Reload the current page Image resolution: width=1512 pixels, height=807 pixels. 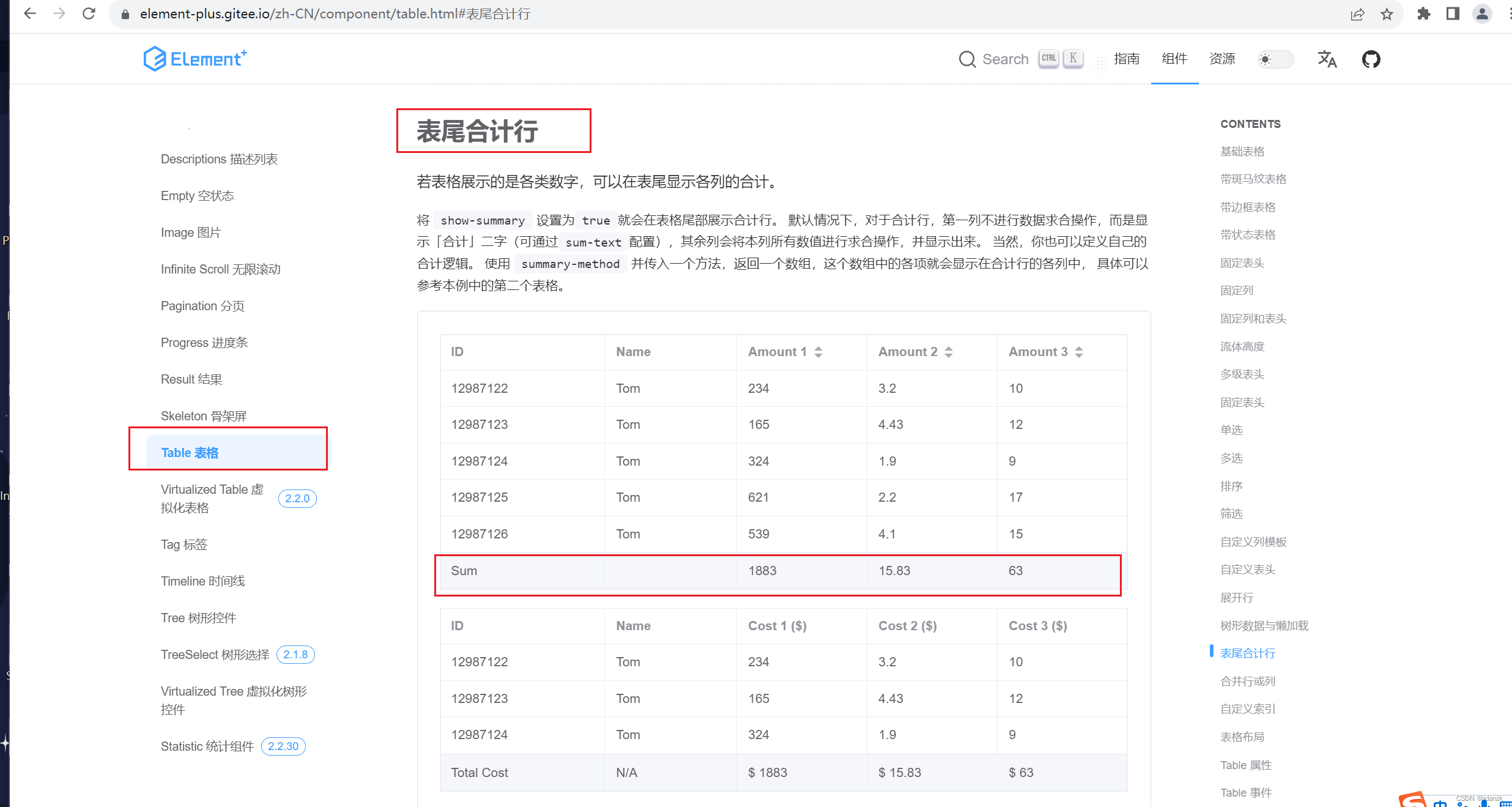pyautogui.click(x=89, y=13)
